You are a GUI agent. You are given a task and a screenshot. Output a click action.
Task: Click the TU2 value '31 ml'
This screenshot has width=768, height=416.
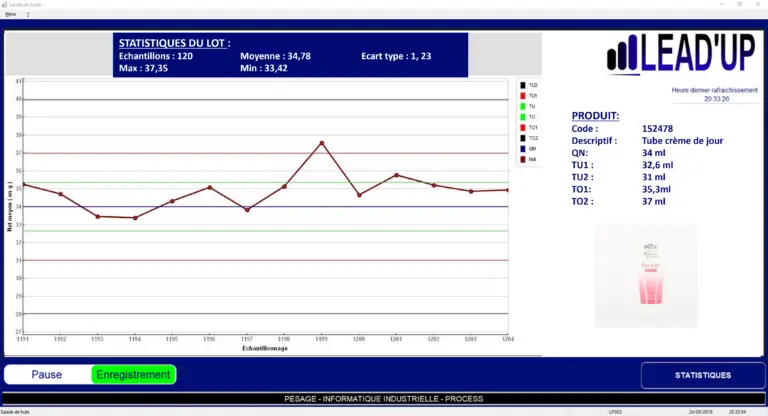tap(653, 177)
